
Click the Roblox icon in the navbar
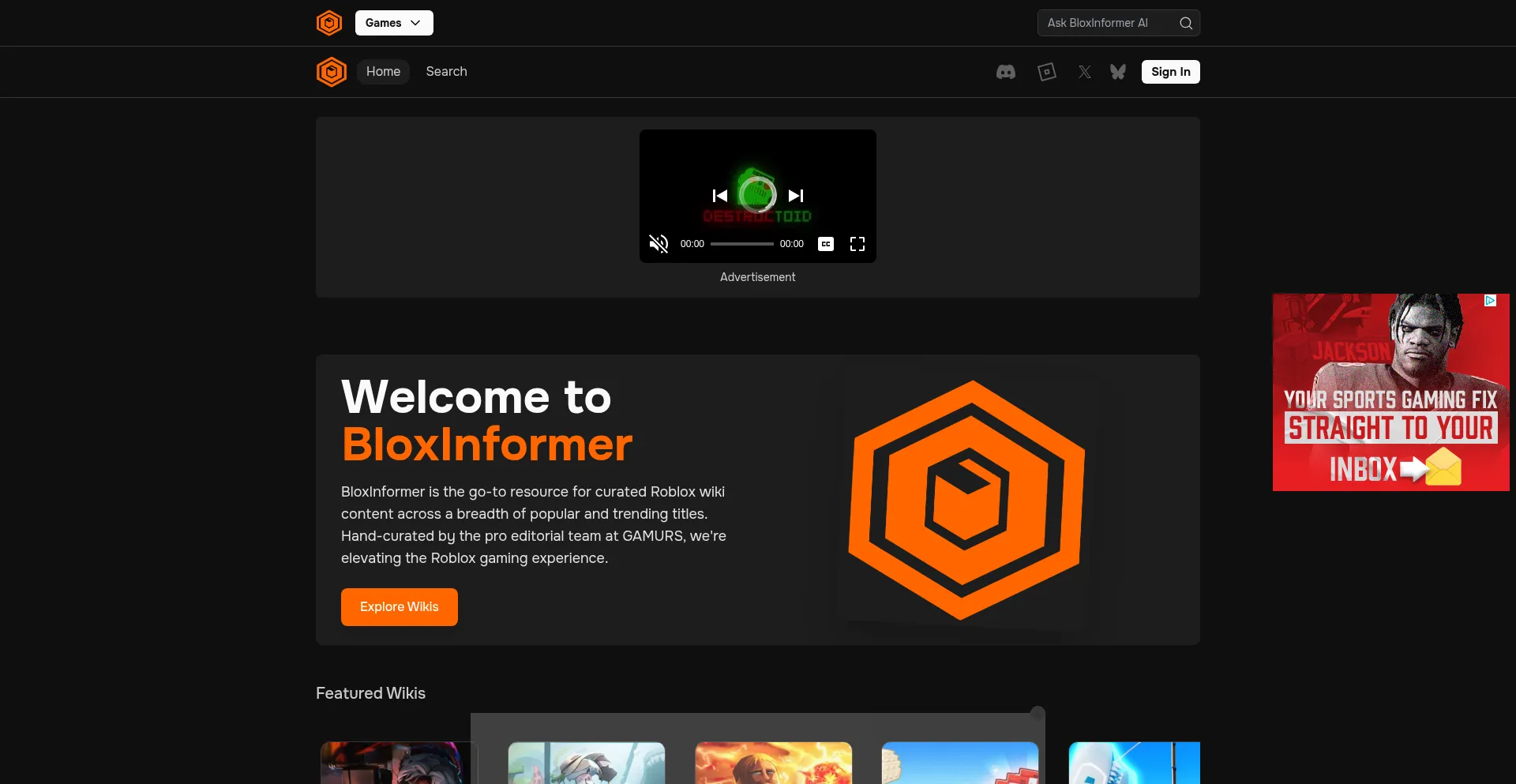[1046, 72]
